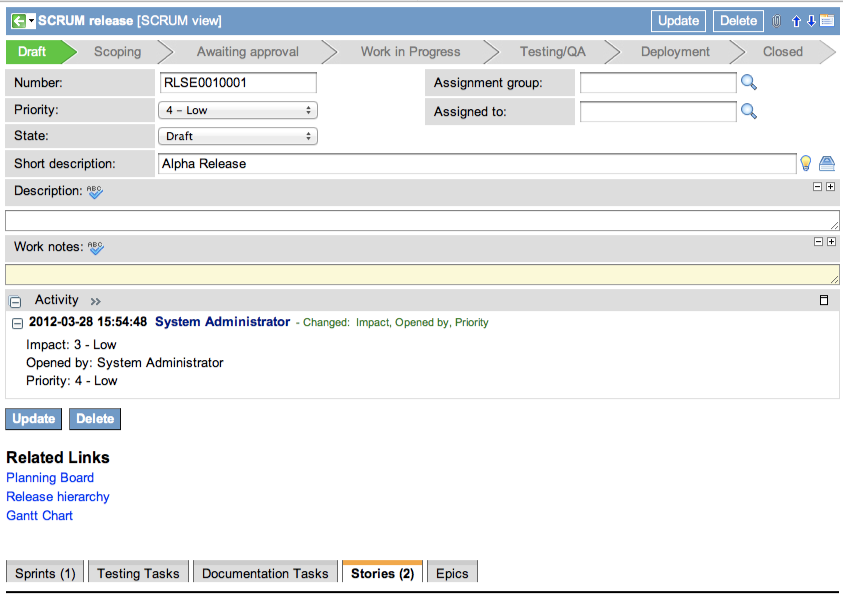Collapse the 2012-03-28 activity entry

[17, 323]
